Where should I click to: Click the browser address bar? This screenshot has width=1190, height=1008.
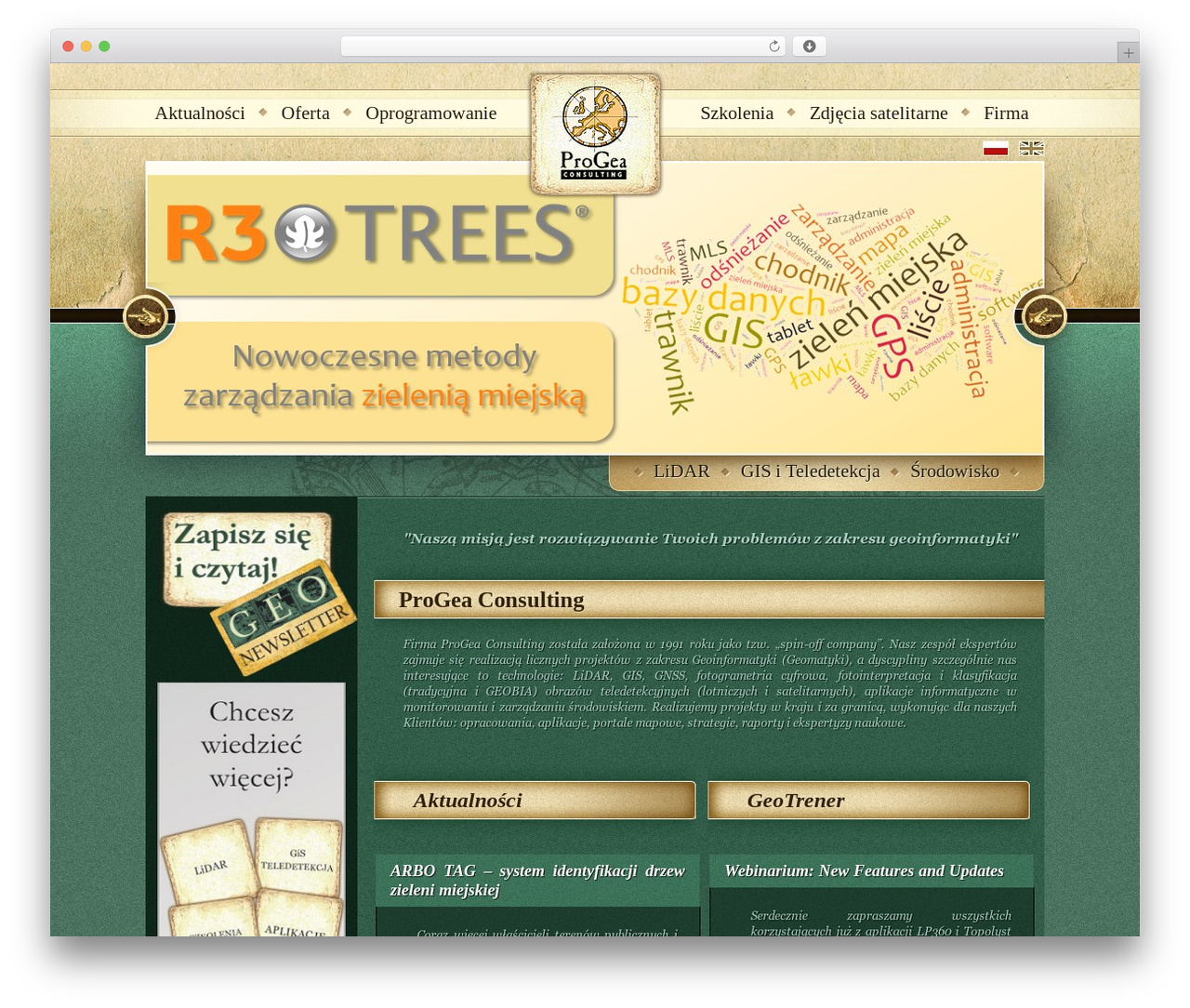click(x=563, y=46)
